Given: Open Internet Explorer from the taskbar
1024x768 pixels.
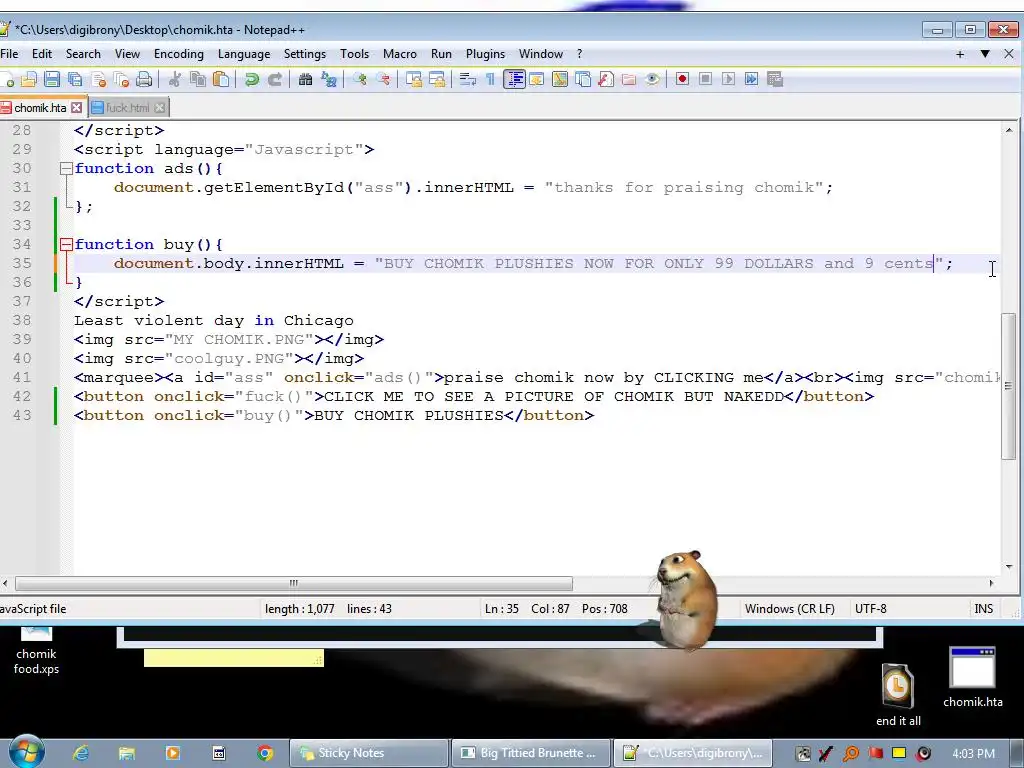Looking at the screenshot, I should [81, 753].
